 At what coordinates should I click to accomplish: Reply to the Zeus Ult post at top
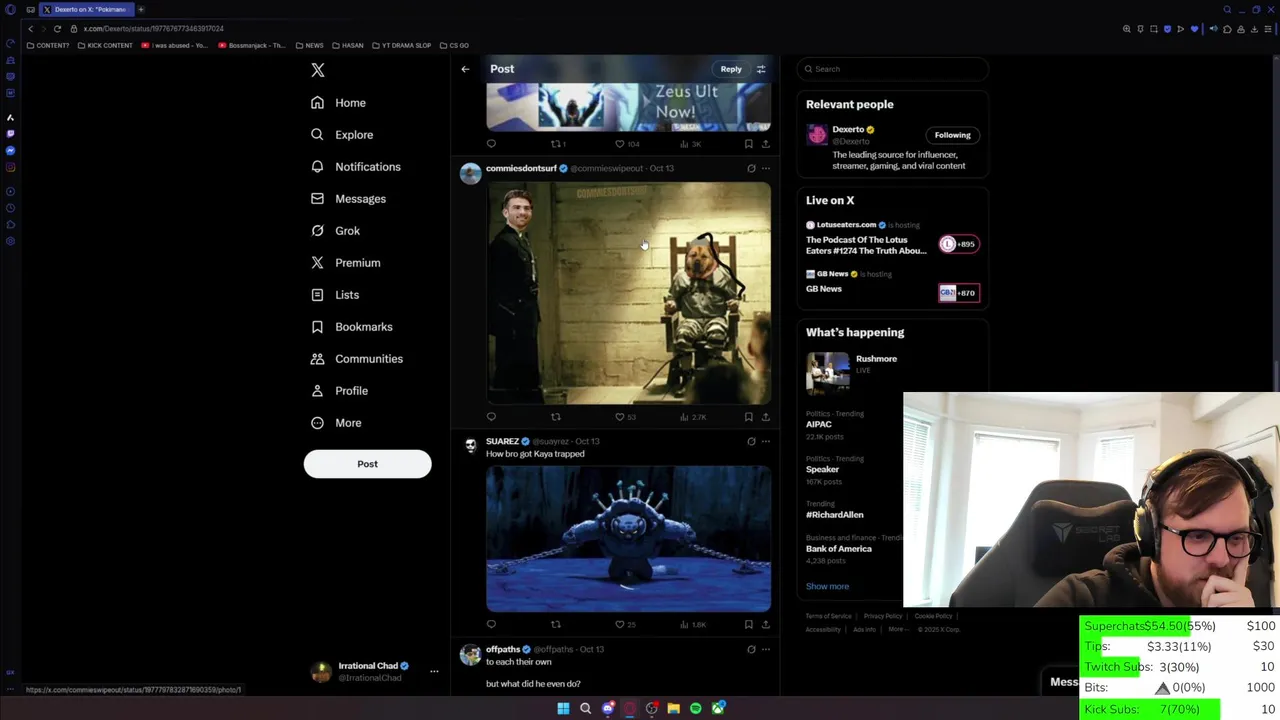491,144
